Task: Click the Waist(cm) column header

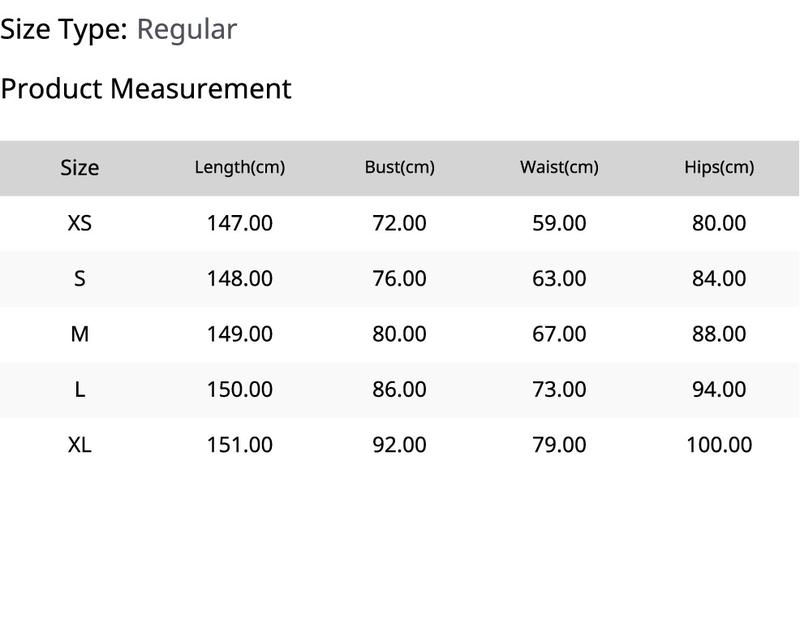Action: point(559,167)
